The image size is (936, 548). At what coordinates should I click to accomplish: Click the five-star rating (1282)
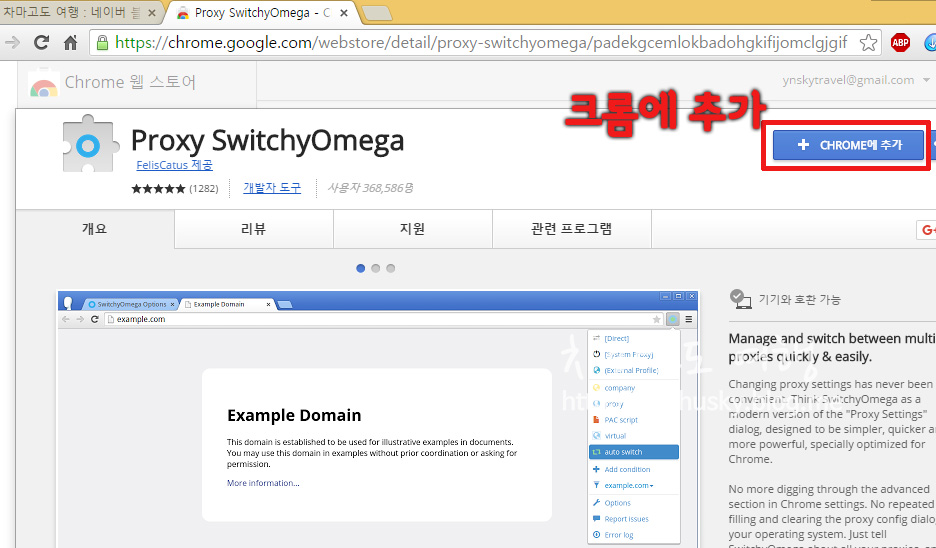tap(175, 189)
